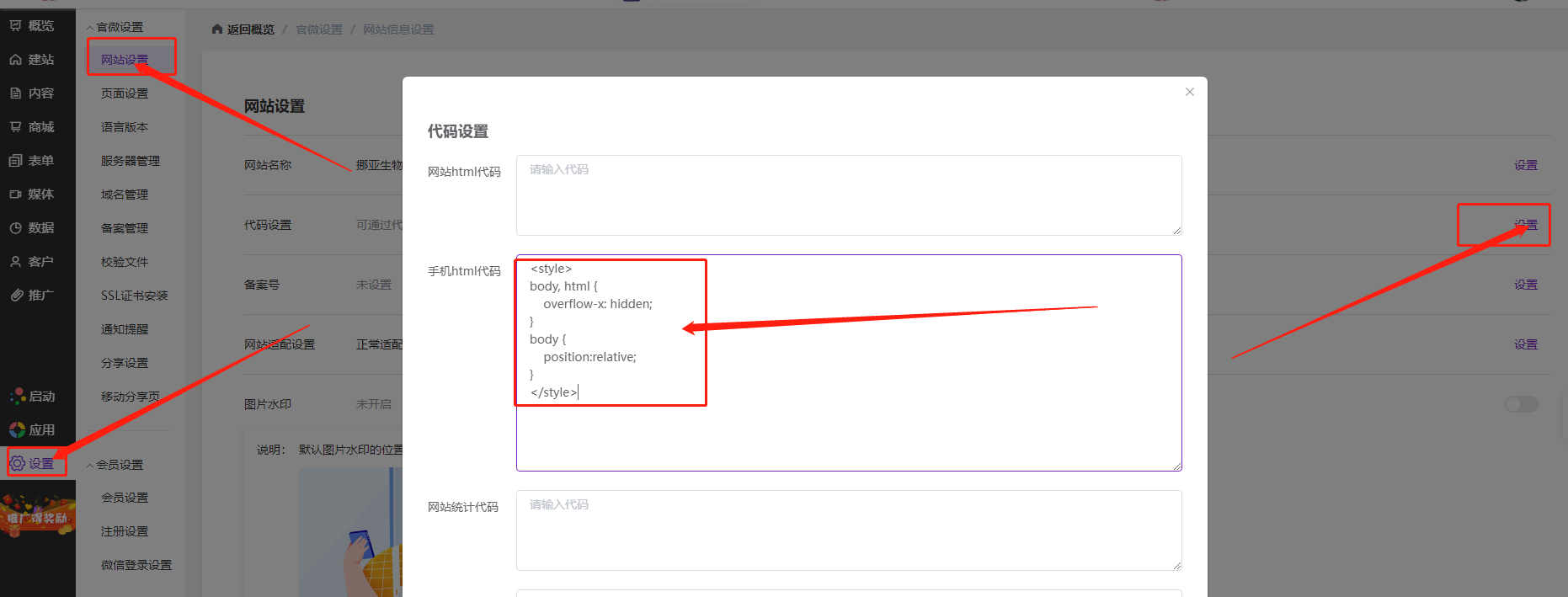Open 页面设置 in the submenu
The height and width of the screenshot is (597, 1568).
click(x=125, y=93)
